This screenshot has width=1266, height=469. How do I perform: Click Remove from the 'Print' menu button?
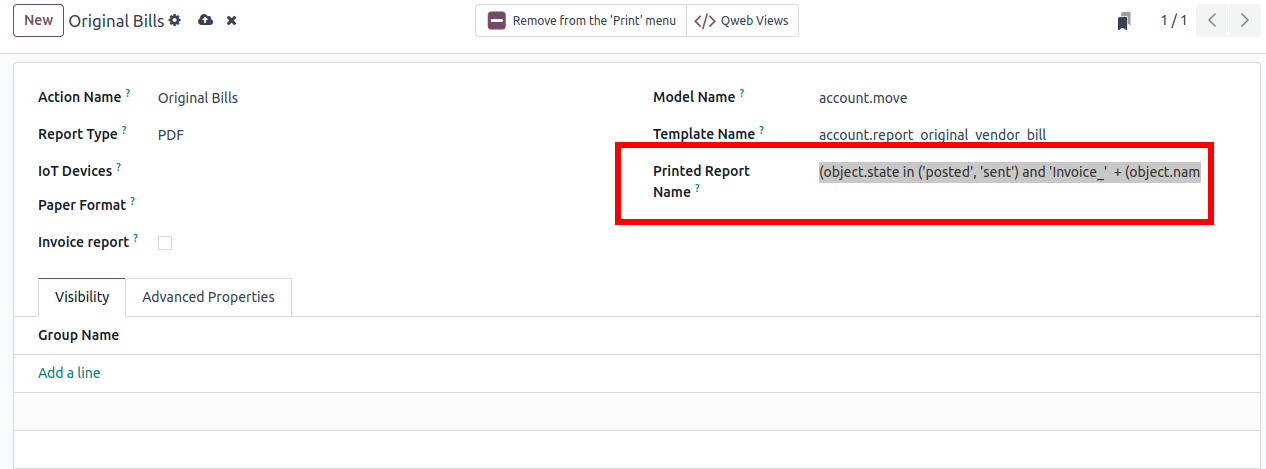point(581,20)
